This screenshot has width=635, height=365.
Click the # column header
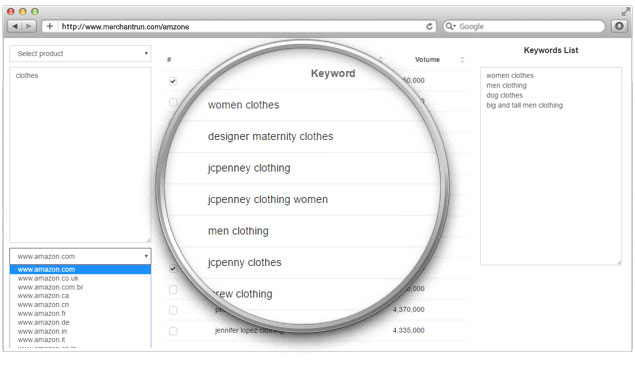pyautogui.click(x=169, y=60)
